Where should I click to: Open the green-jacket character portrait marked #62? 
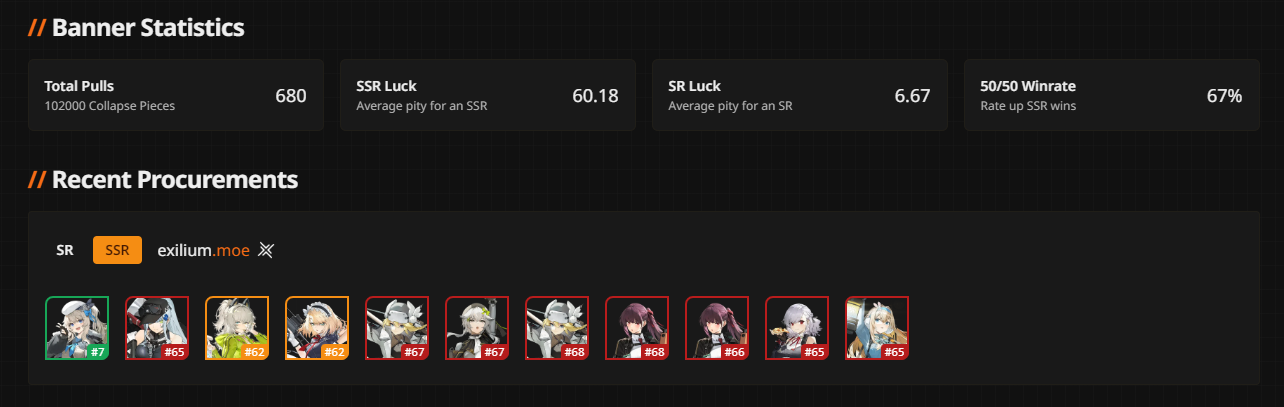237,328
